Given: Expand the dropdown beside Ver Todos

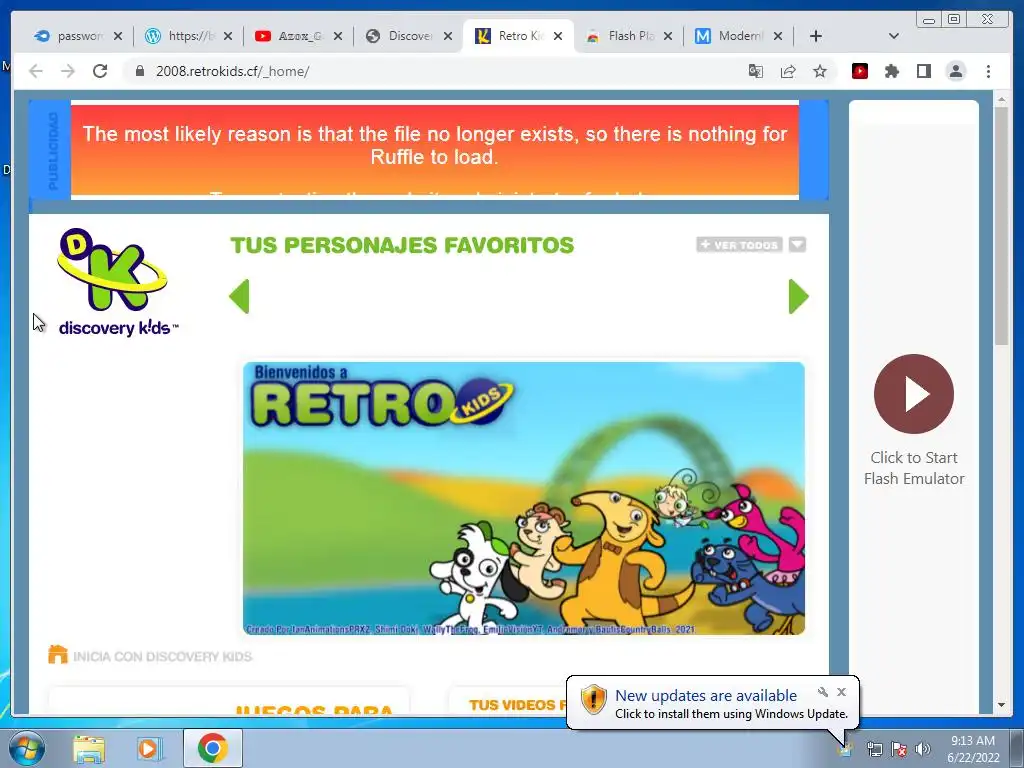Looking at the screenshot, I should click(x=797, y=245).
